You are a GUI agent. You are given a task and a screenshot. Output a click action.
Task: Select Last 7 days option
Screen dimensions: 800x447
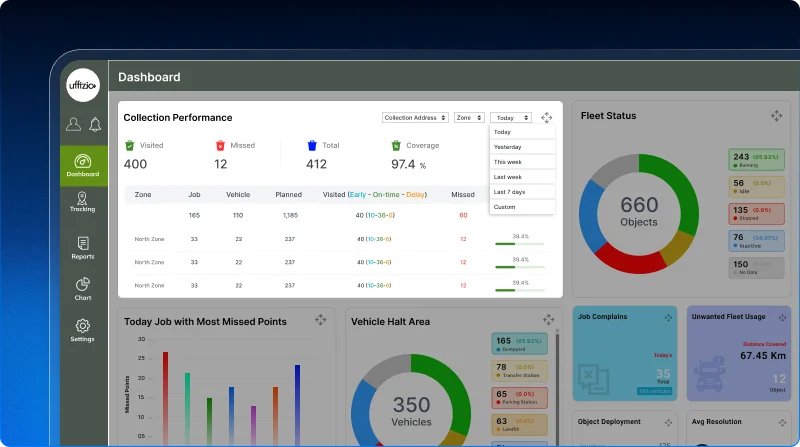(x=522, y=192)
